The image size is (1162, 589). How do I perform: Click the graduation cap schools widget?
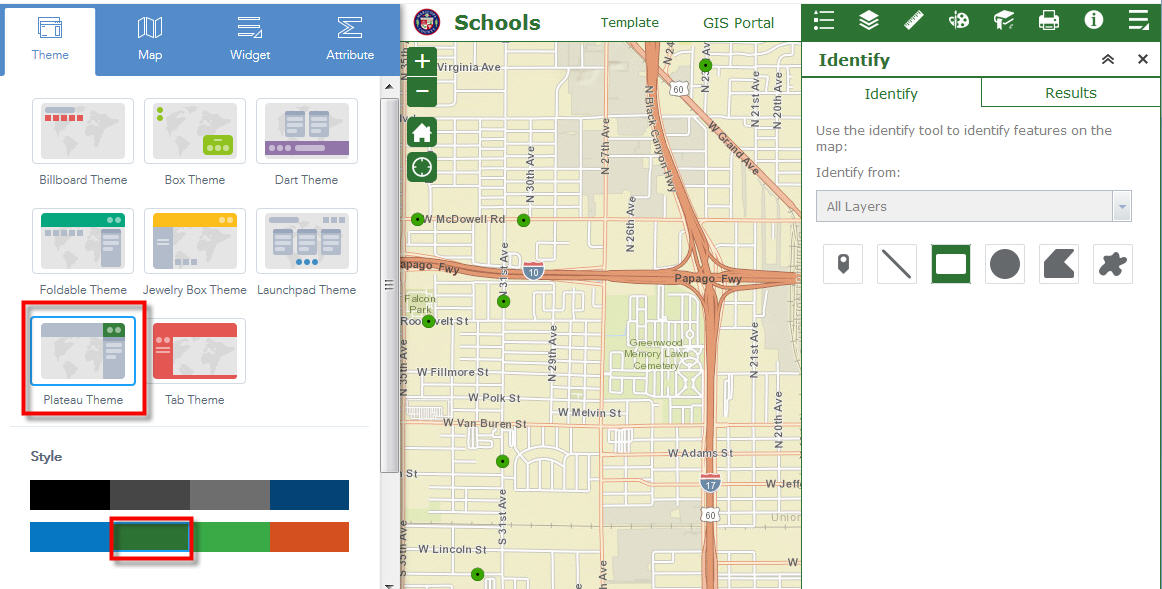point(1003,20)
